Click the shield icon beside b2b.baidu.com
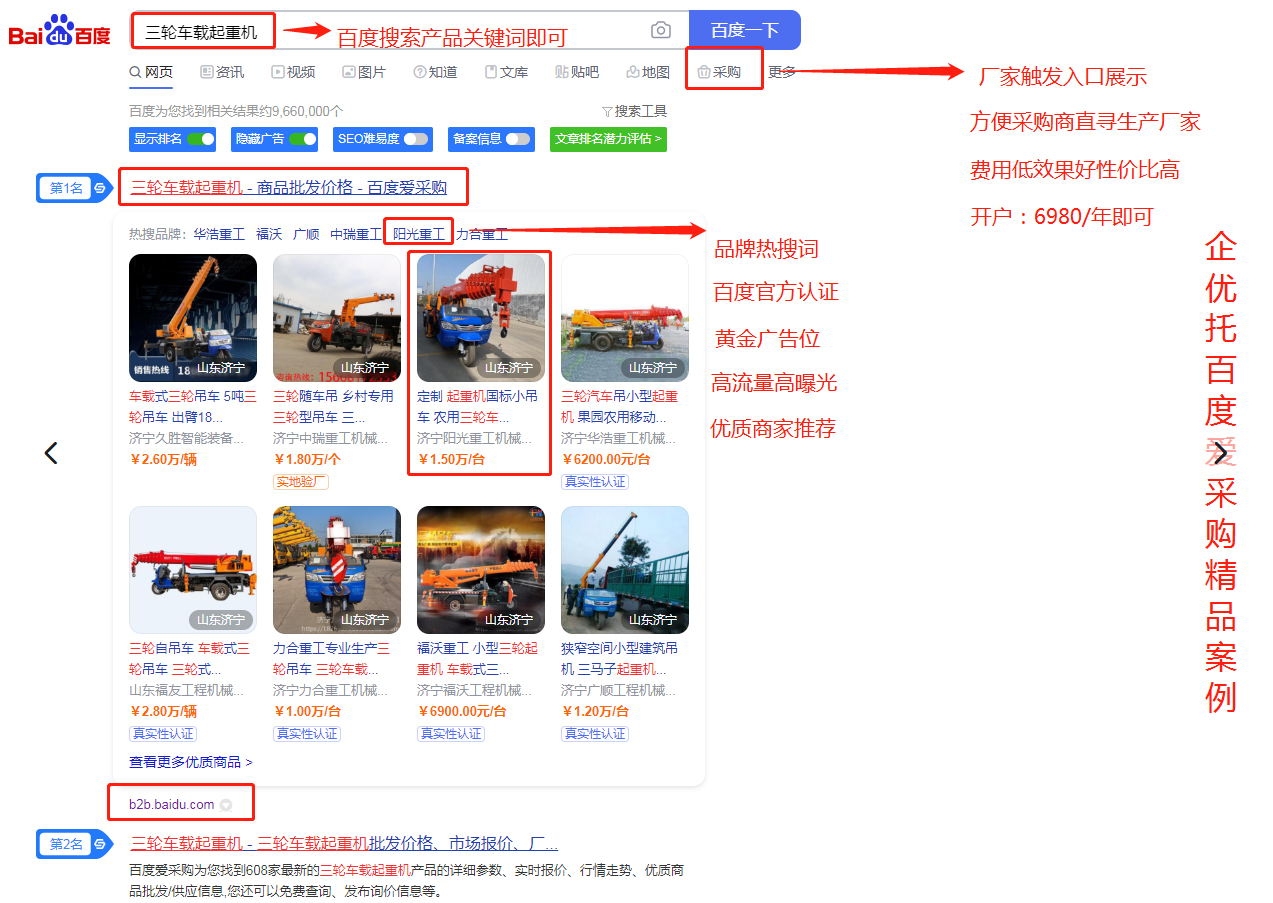The image size is (1273, 903). tap(226, 805)
